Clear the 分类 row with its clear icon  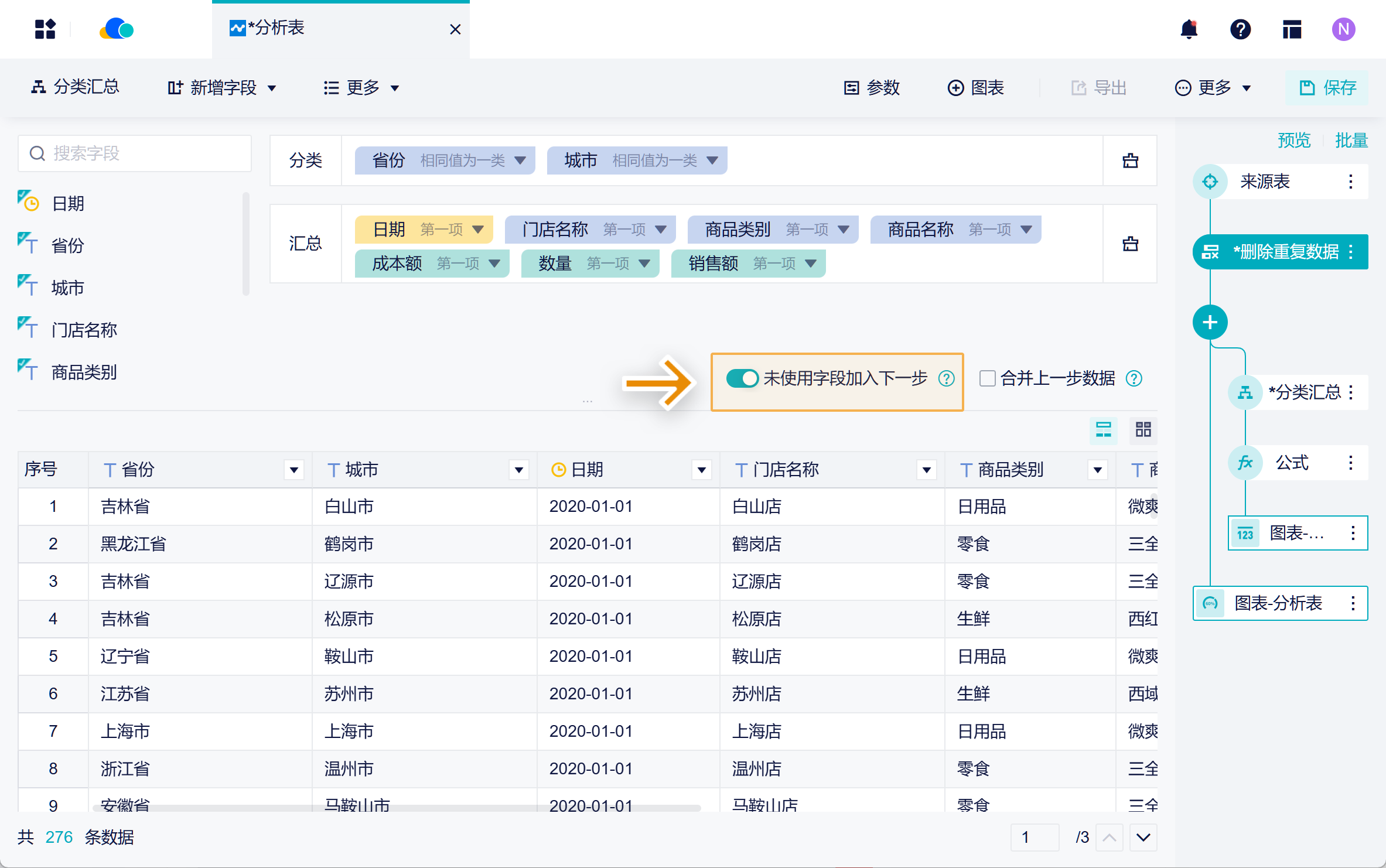[1130, 160]
